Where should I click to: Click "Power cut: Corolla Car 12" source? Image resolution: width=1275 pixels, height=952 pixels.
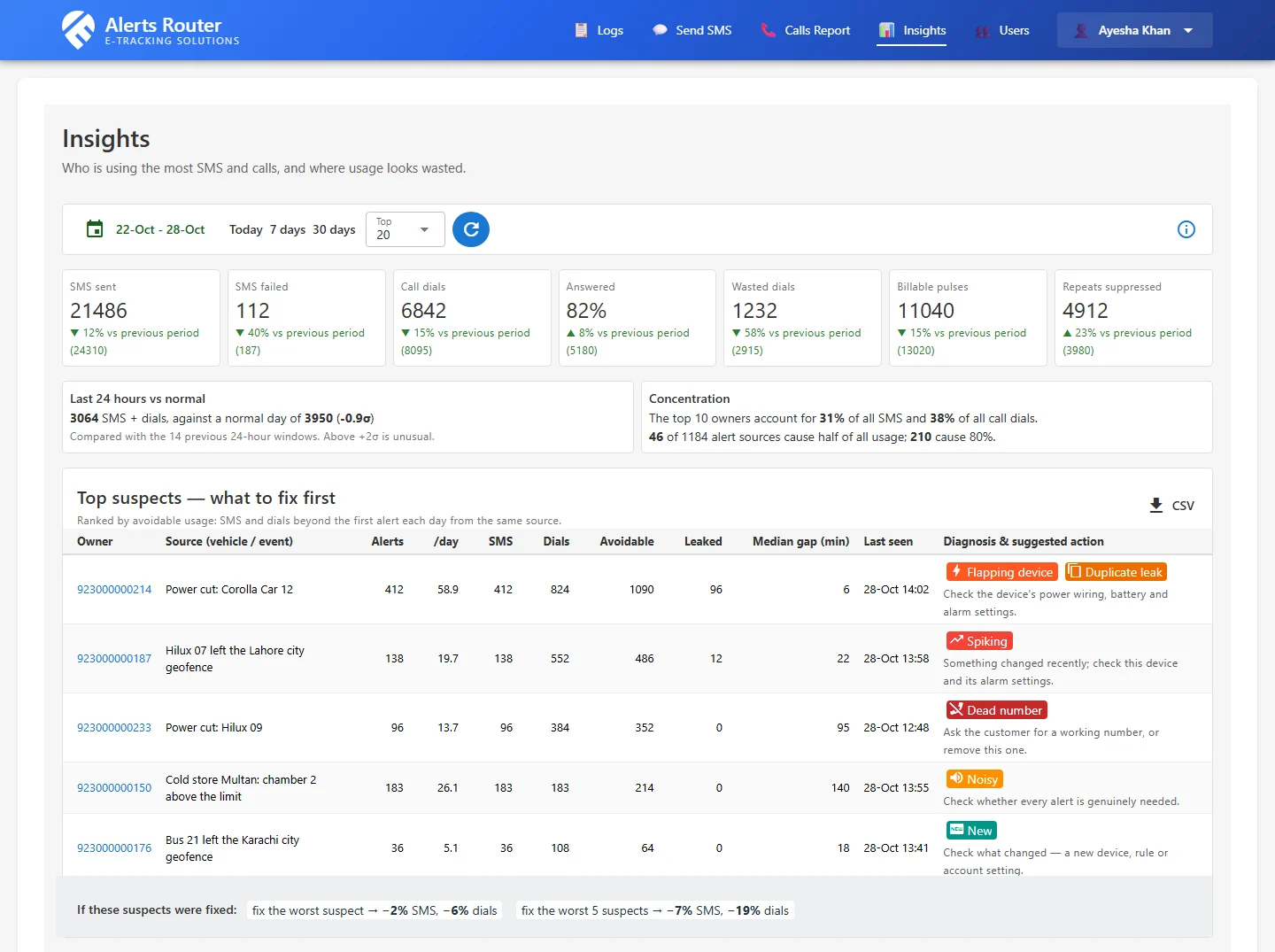[229, 590]
